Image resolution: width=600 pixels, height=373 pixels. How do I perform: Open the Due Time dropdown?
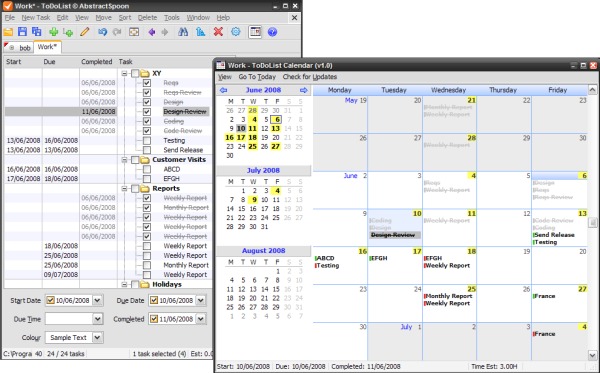tap(98, 319)
